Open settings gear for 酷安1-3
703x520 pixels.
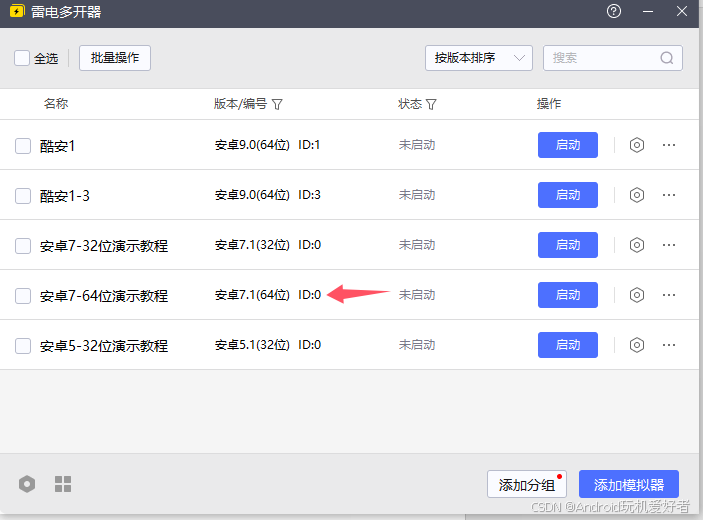[637, 195]
